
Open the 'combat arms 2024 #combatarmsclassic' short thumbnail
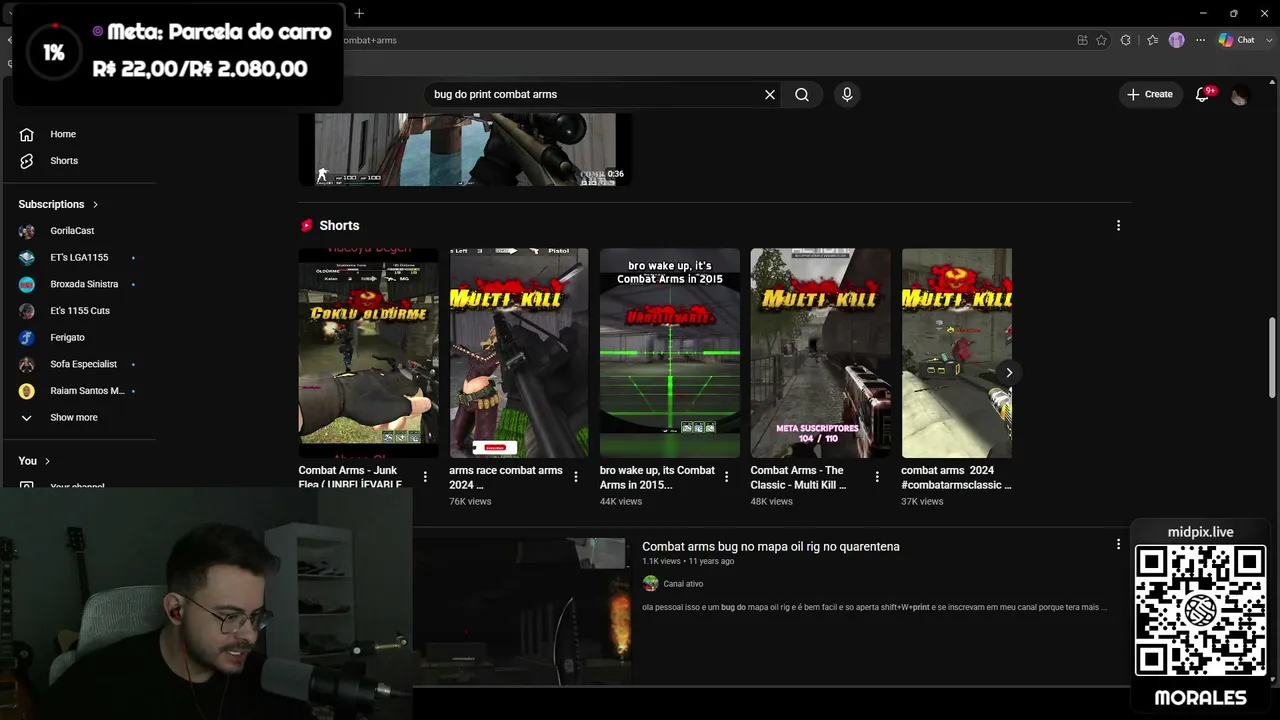pyautogui.click(x=957, y=353)
